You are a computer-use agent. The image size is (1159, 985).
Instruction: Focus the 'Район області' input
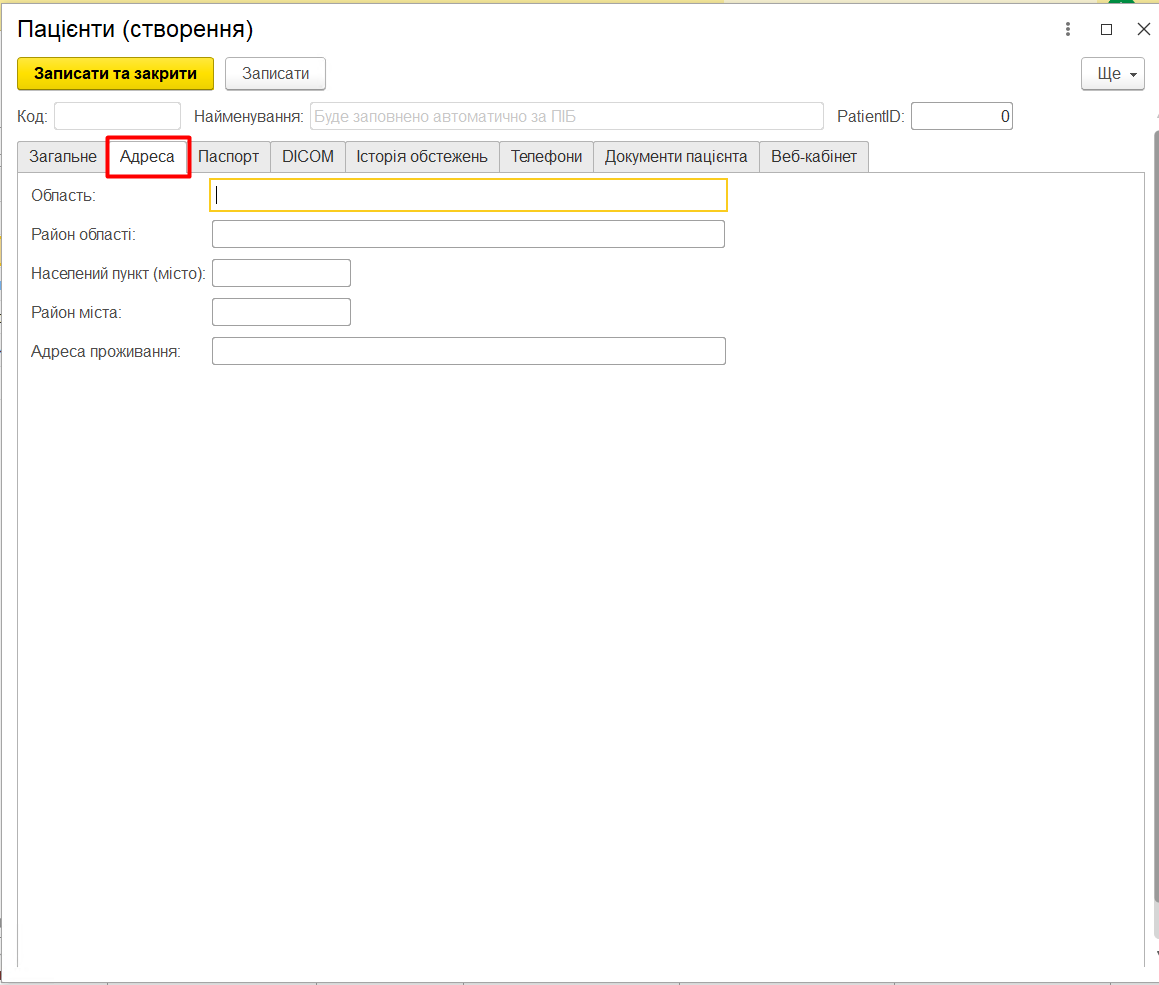coord(468,234)
